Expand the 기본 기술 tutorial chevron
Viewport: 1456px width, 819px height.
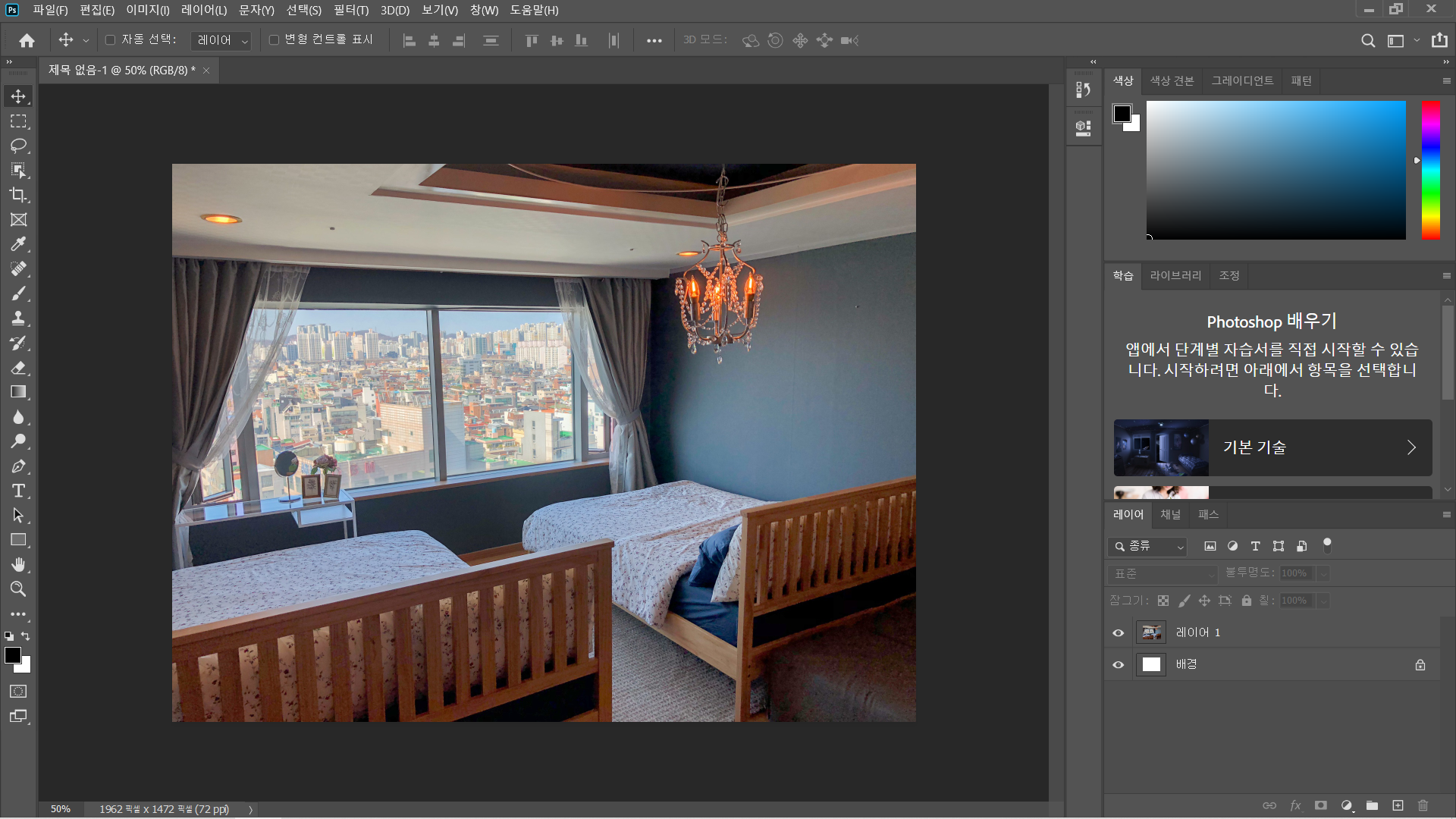tap(1410, 447)
